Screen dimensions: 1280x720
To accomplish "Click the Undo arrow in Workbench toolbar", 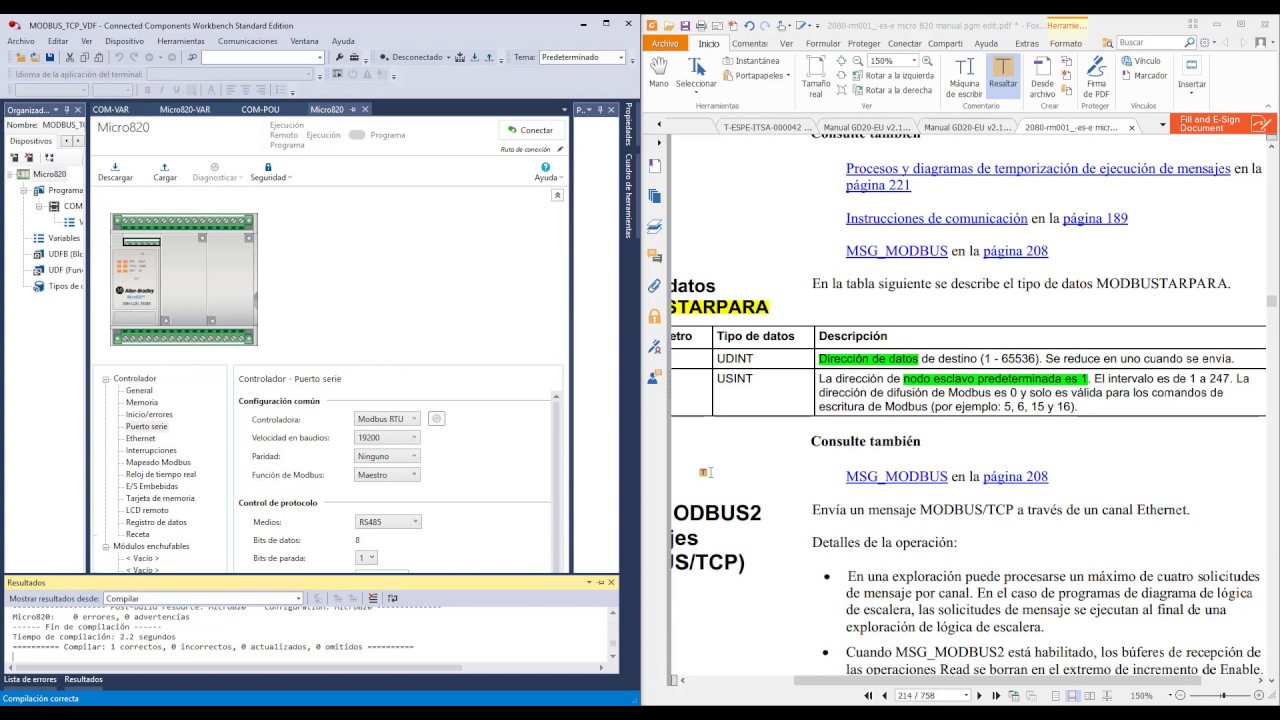I will 120,57.
